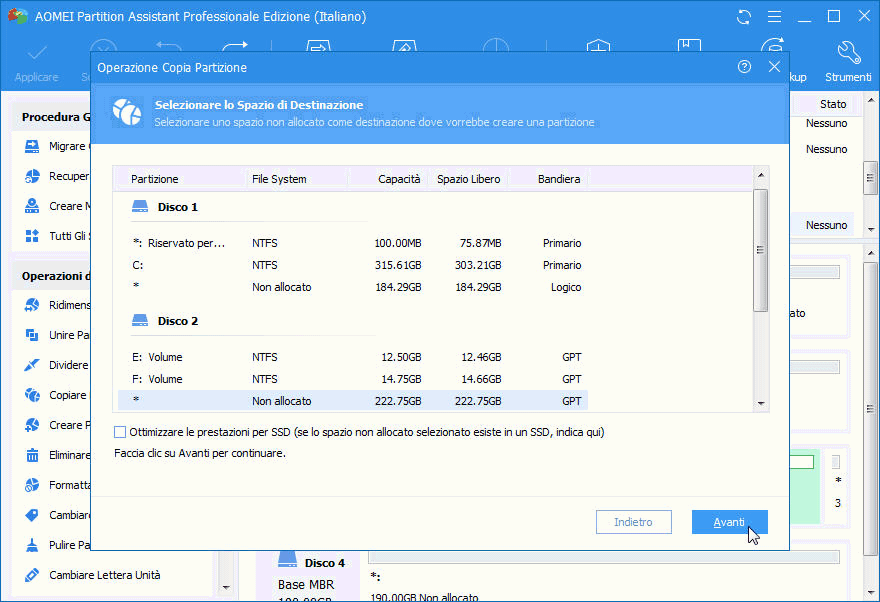Open the dialog help question mark icon
The width and height of the screenshot is (880, 602).
744,67
